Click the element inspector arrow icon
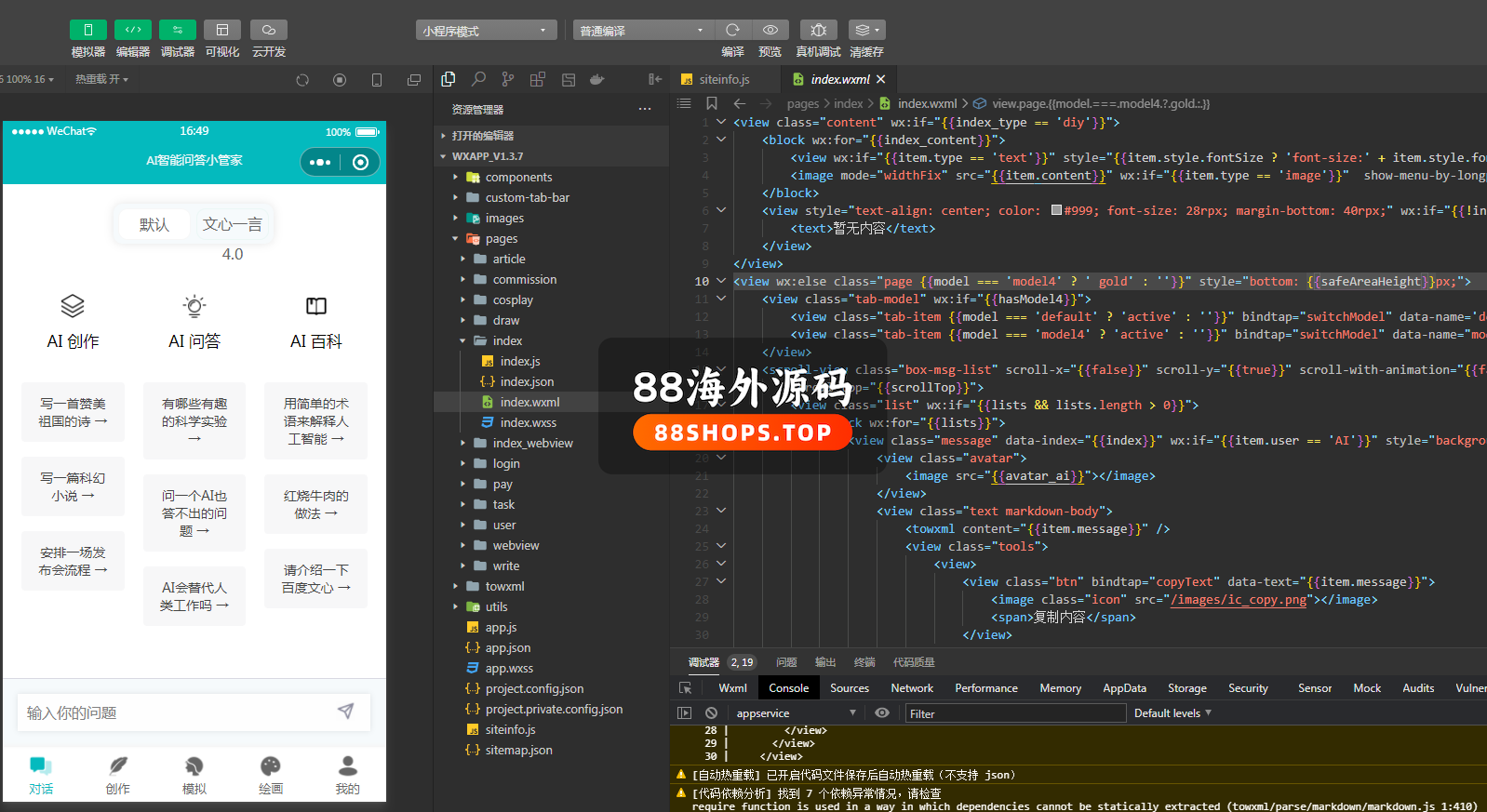This screenshot has width=1487, height=812. 686,688
